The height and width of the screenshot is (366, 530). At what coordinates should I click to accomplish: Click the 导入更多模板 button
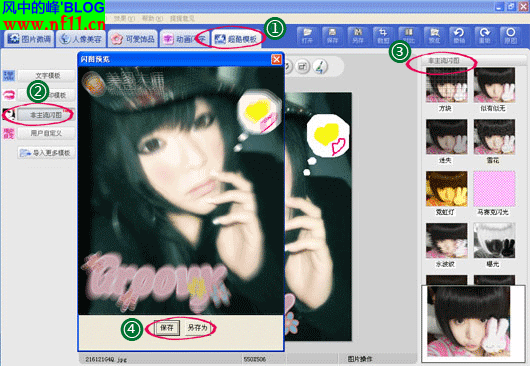point(47,153)
